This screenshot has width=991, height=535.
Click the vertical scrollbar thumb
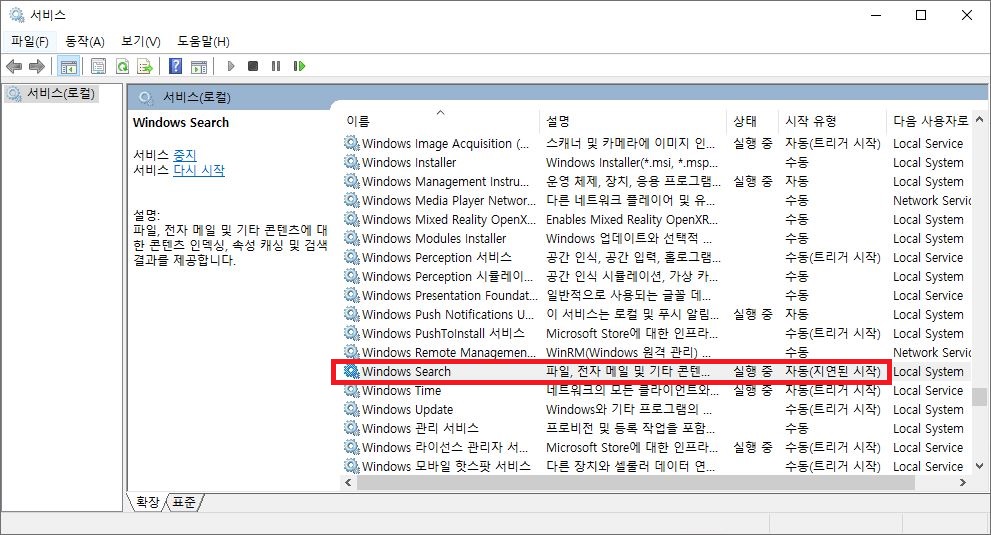[x=980, y=397]
